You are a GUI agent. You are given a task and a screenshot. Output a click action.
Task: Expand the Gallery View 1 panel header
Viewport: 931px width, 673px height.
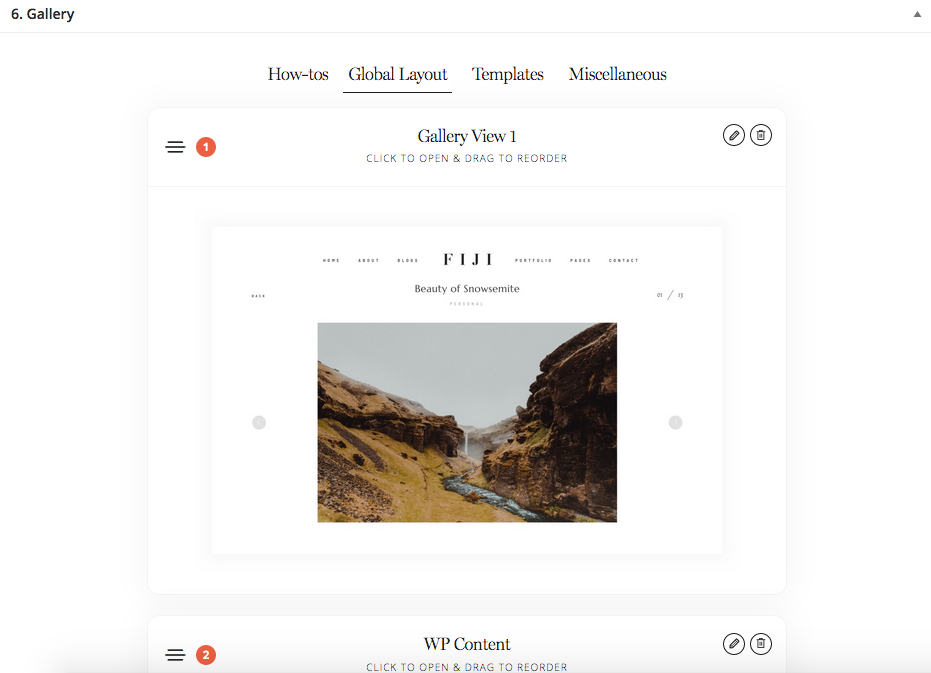467,147
